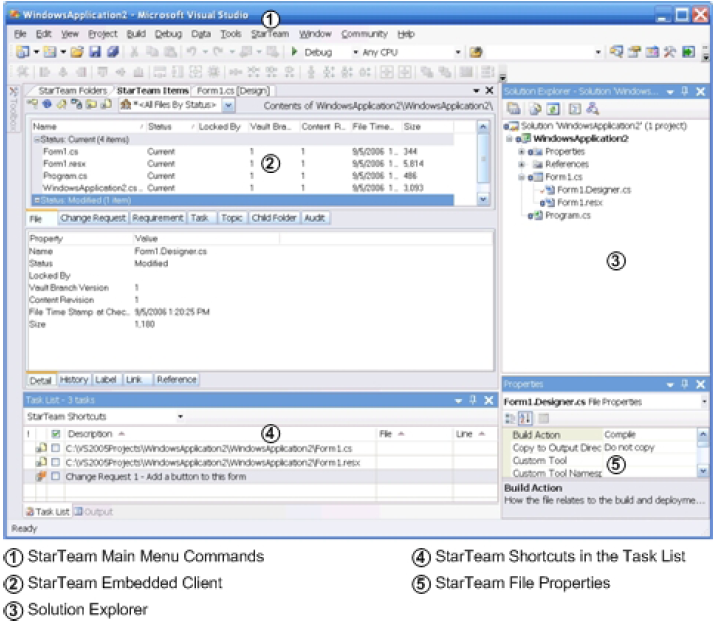Open Properties Window from the toolbar icon
Image resolution: width=713 pixels, height=629 pixels.
pos(634,52)
